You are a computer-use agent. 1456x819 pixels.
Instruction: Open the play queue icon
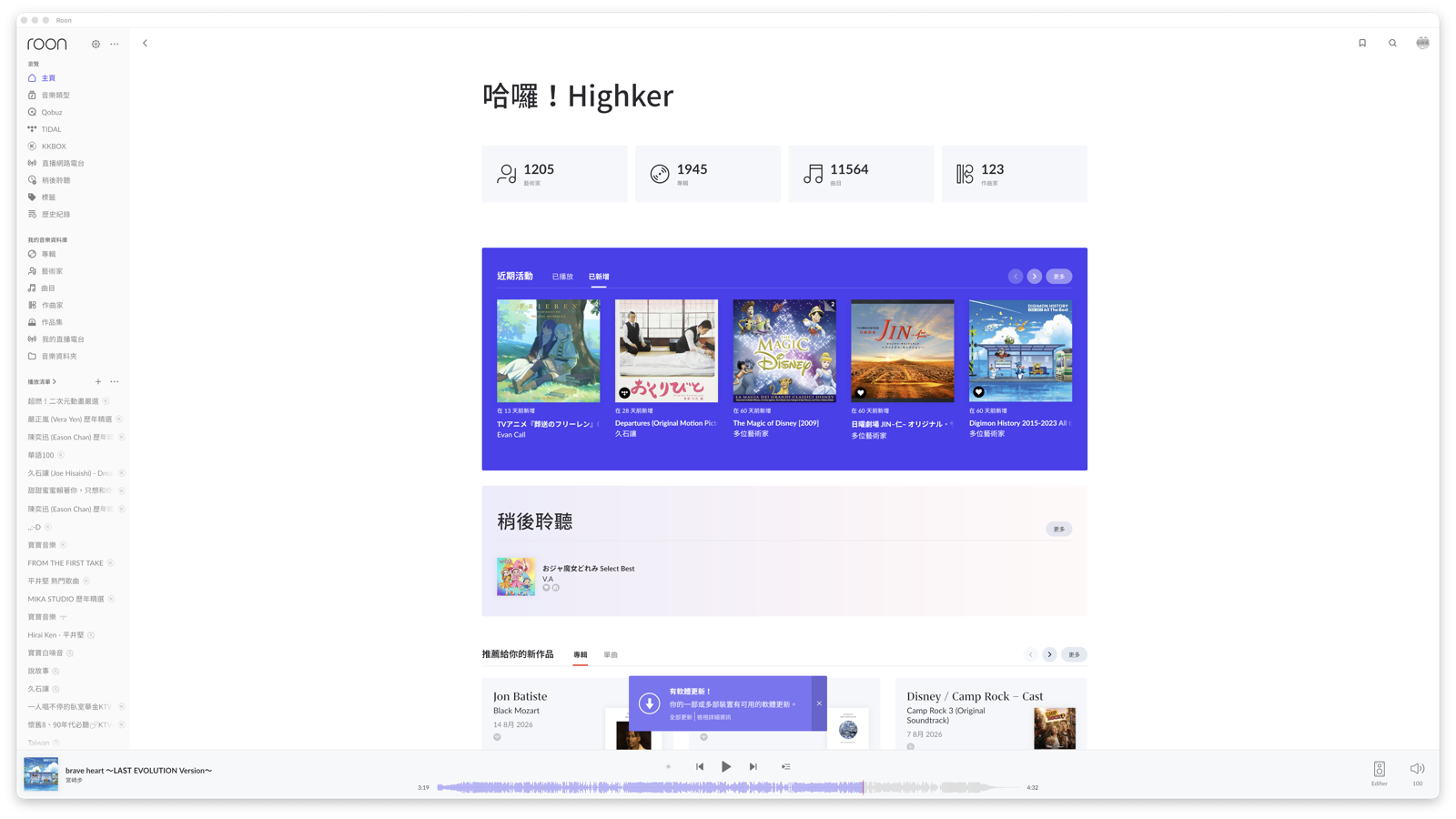point(786,767)
